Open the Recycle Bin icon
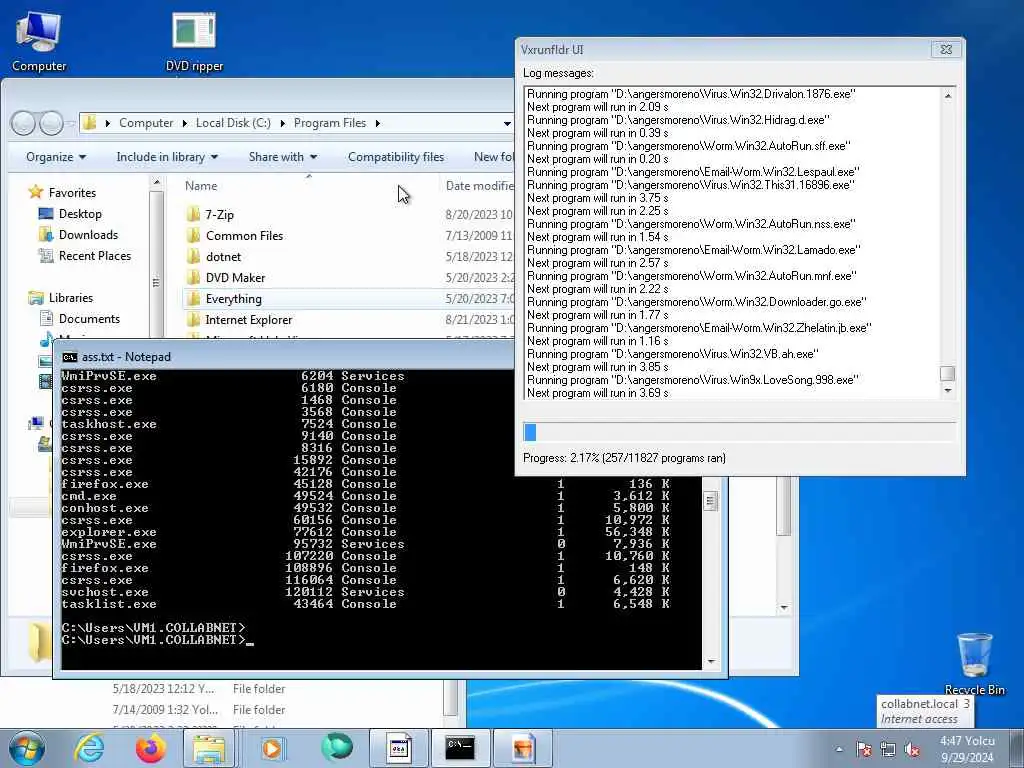Viewport: 1024px width, 768px height. [974, 663]
